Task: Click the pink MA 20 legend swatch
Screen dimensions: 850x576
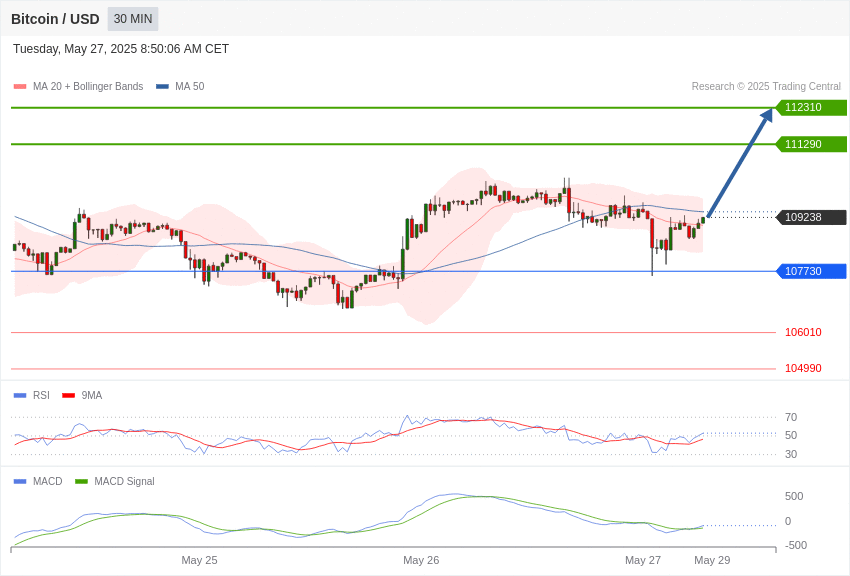Action: pos(20,87)
